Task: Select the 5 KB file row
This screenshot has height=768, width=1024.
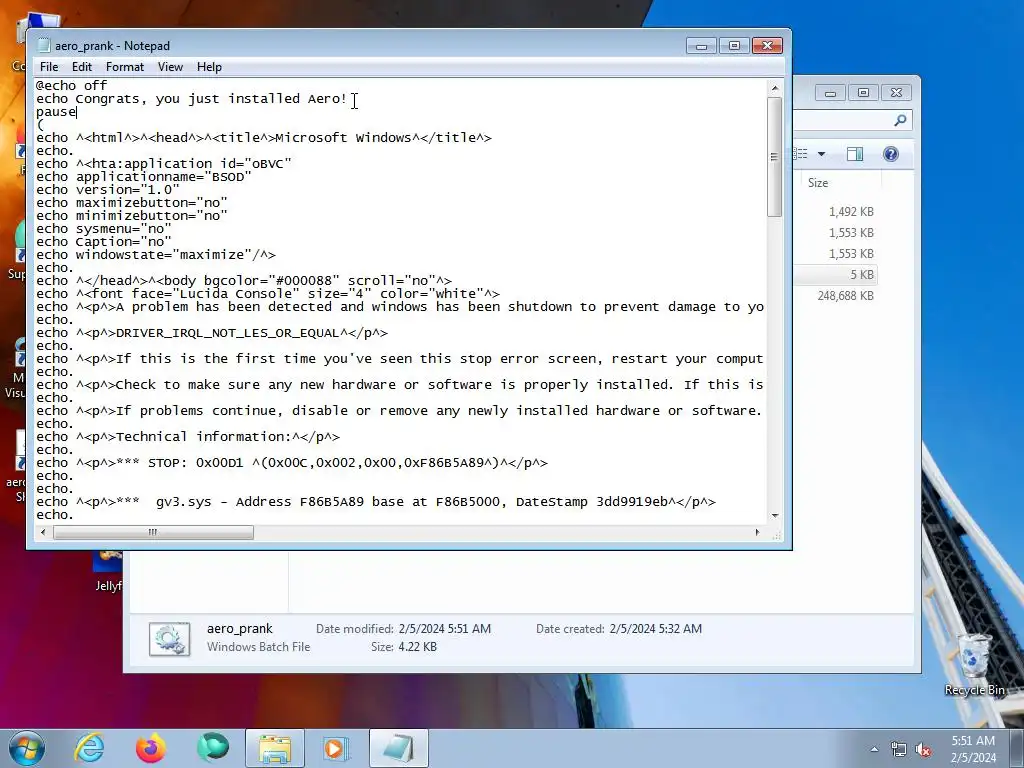Action: [836, 275]
